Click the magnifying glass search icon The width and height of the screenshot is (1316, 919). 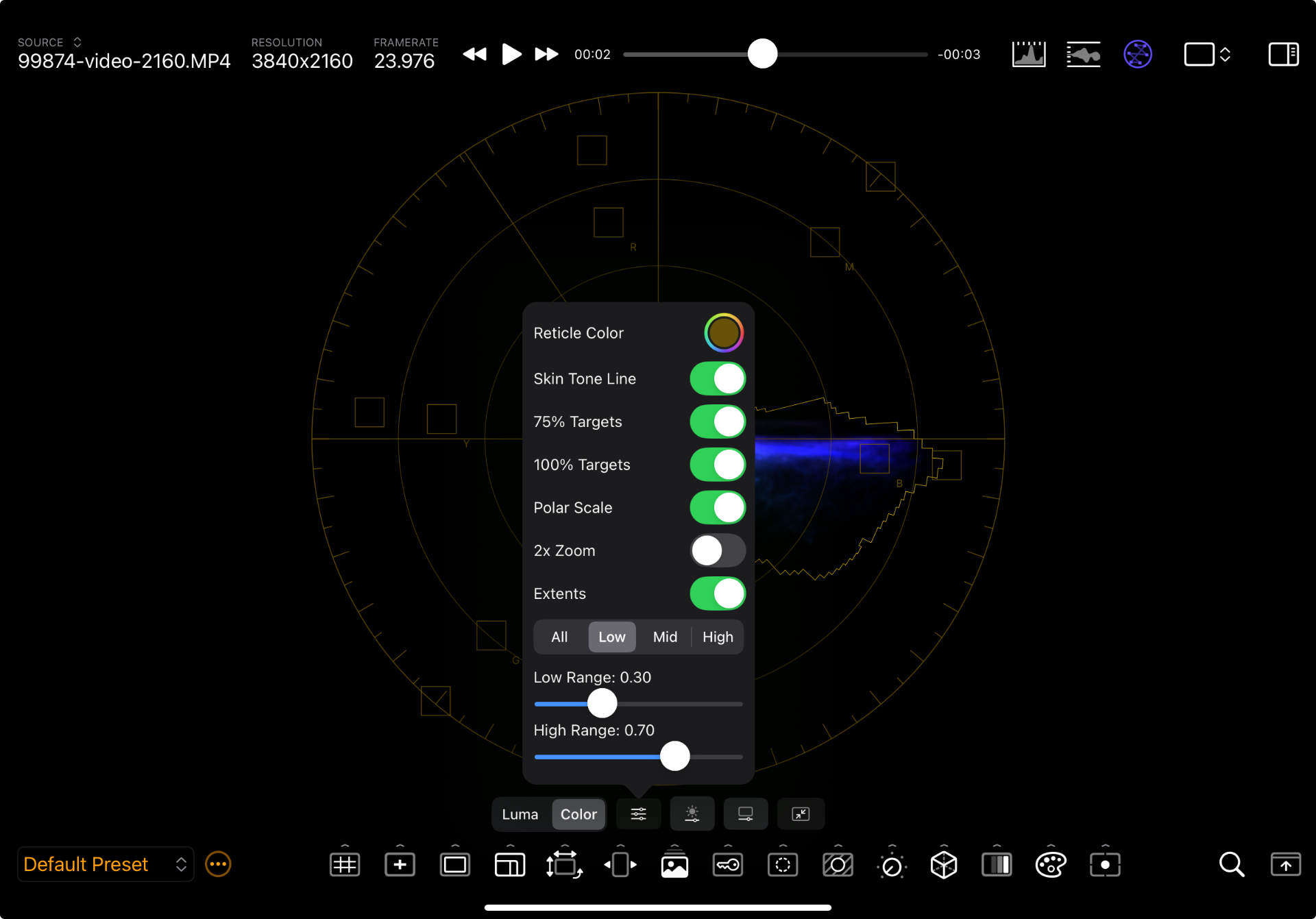point(1231,865)
